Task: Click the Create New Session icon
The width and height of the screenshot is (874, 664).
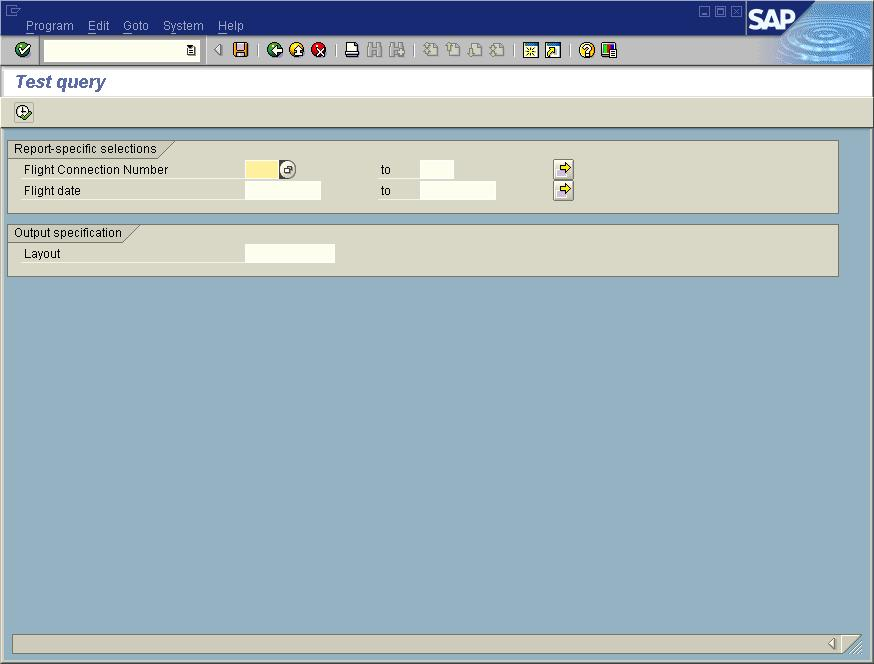Action: point(531,50)
